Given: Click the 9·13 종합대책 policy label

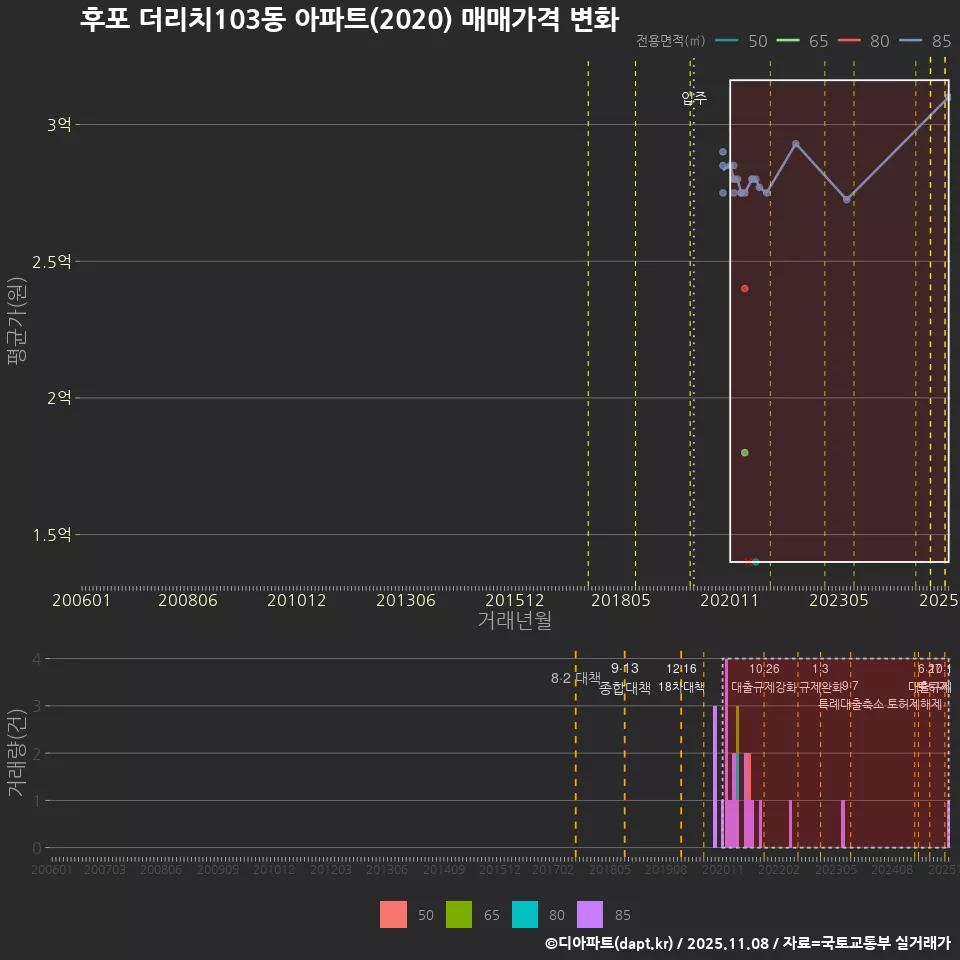Looking at the screenshot, I should point(623,679).
